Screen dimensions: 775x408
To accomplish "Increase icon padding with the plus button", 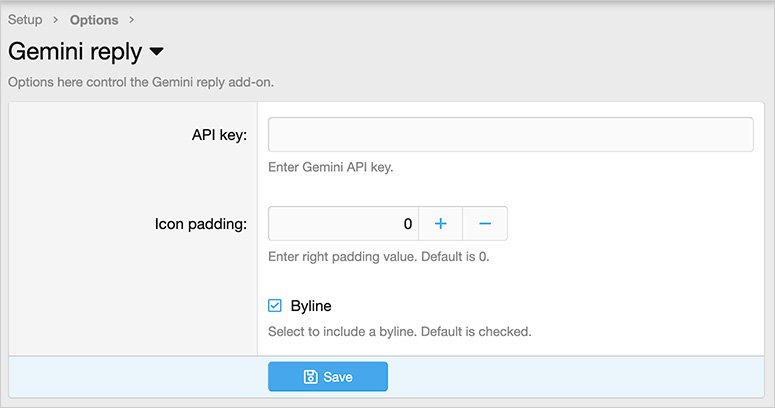I will click(x=440, y=224).
